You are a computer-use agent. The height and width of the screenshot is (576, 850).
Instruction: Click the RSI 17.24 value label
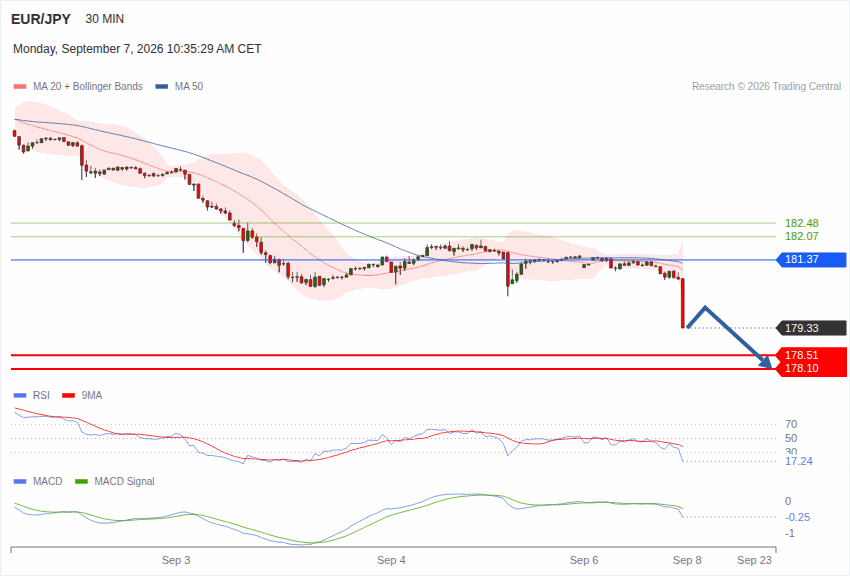tap(799, 462)
